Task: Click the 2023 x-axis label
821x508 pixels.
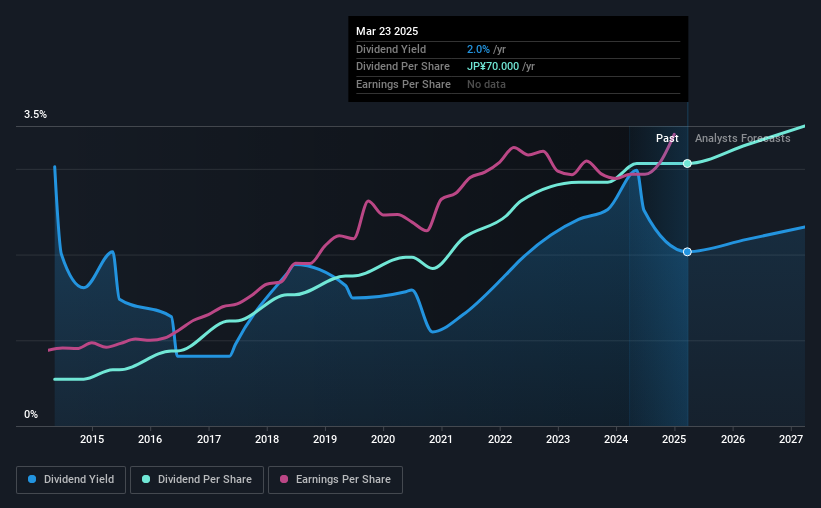Action: pos(558,439)
